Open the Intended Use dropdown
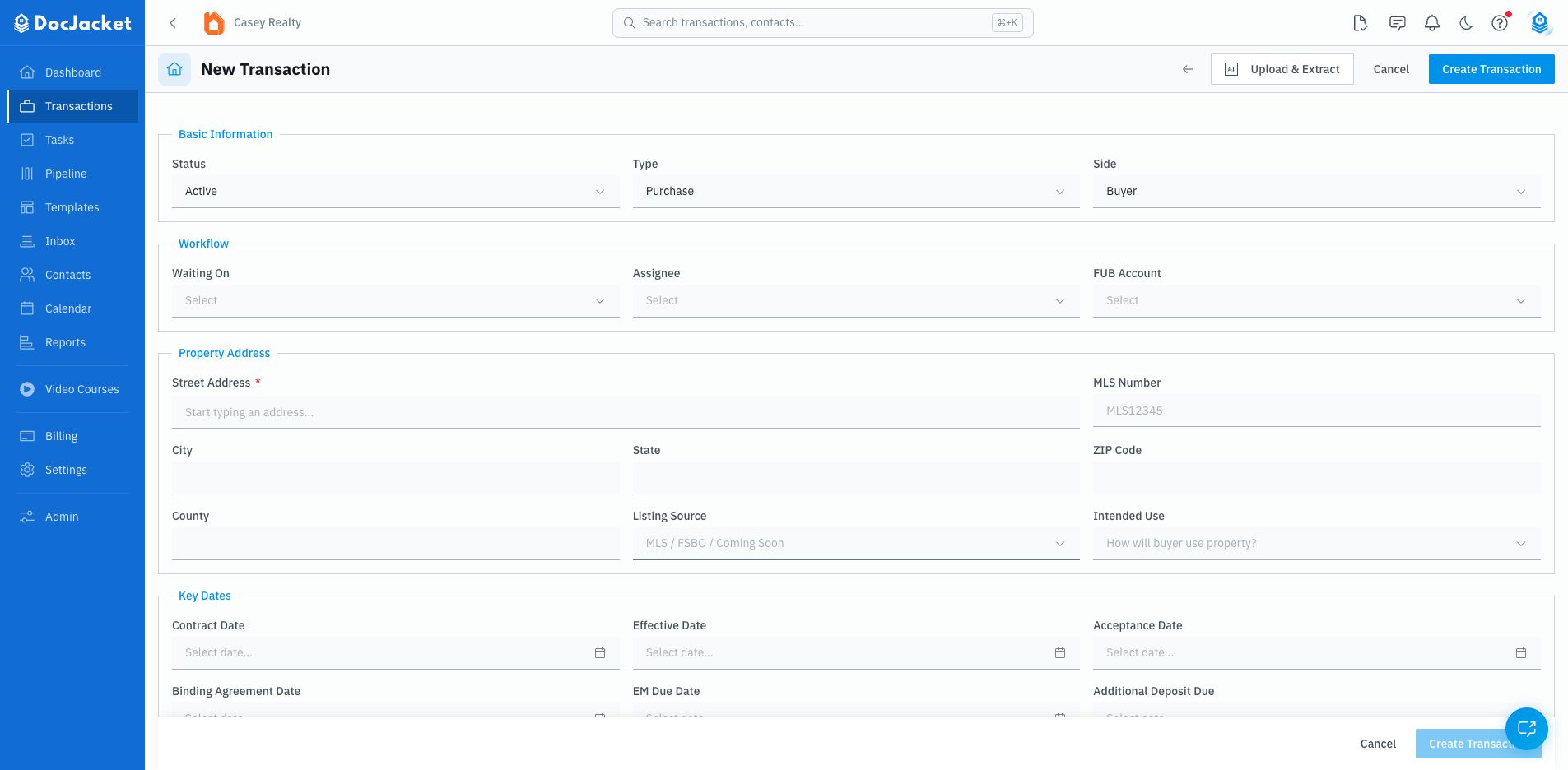 [1317, 543]
